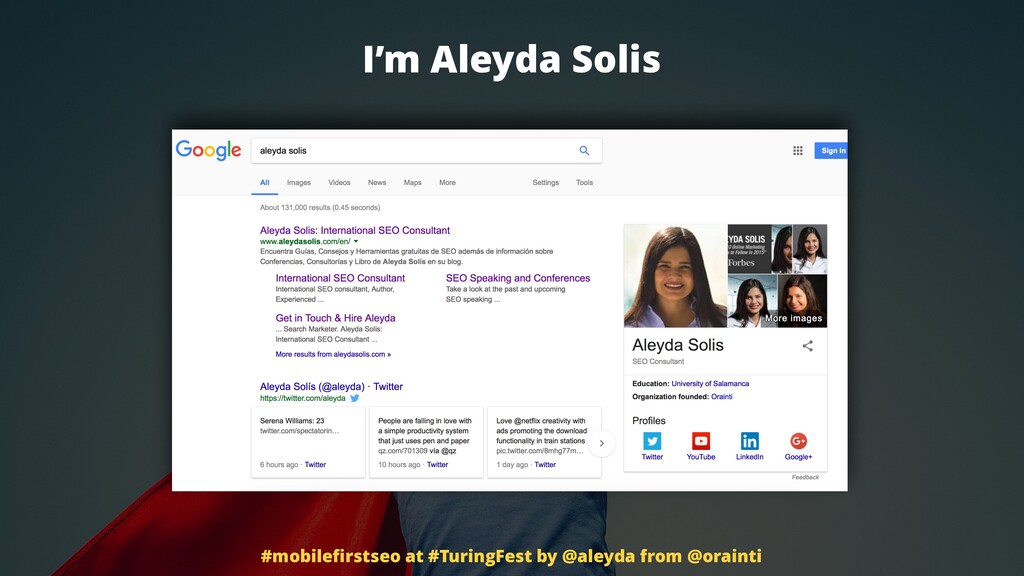Open the International SEO Consultant sitelink

pos(340,278)
